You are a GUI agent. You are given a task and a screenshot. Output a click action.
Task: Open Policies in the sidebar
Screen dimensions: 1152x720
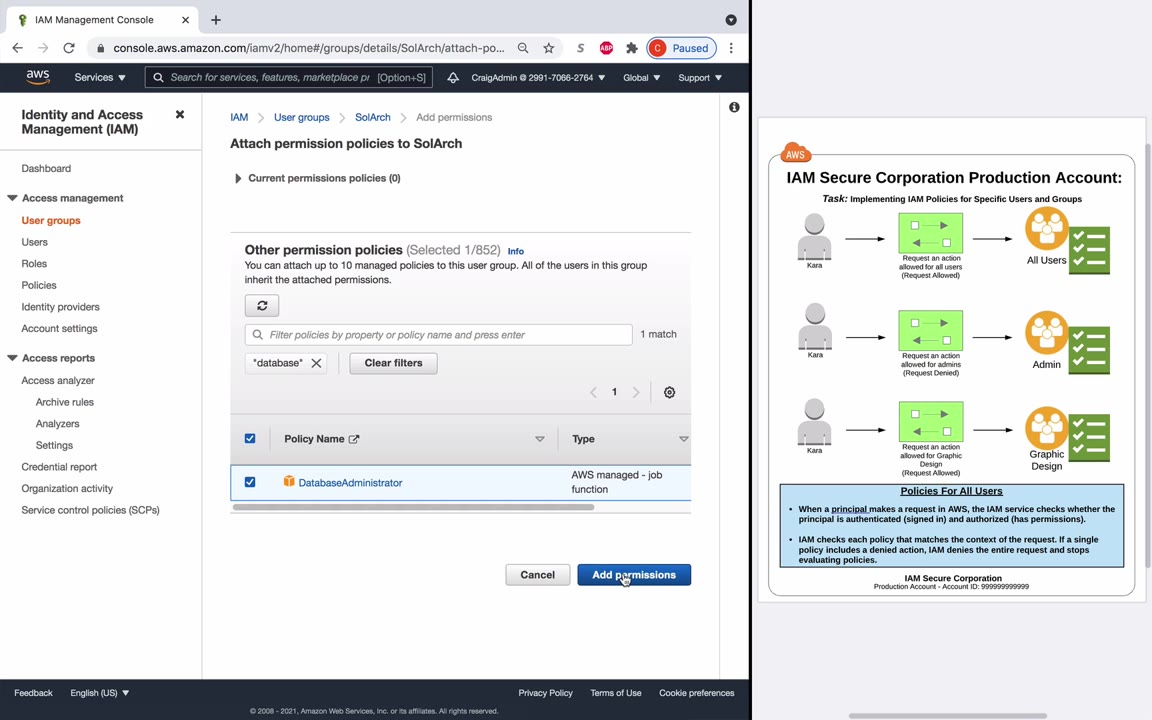coord(39,285)
